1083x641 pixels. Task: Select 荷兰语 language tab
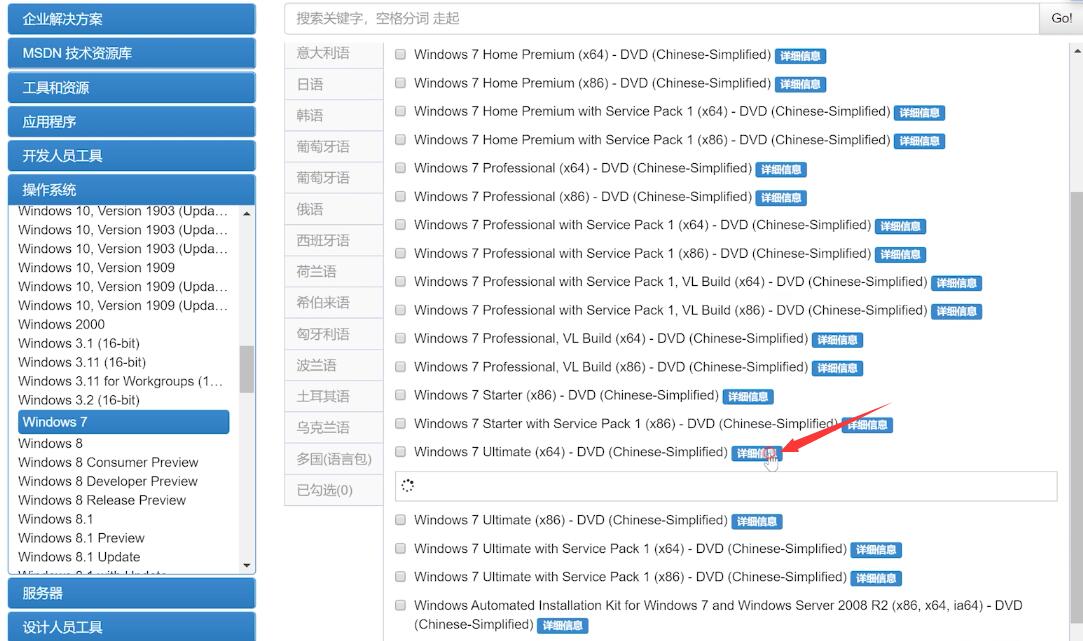click(334, 271)
